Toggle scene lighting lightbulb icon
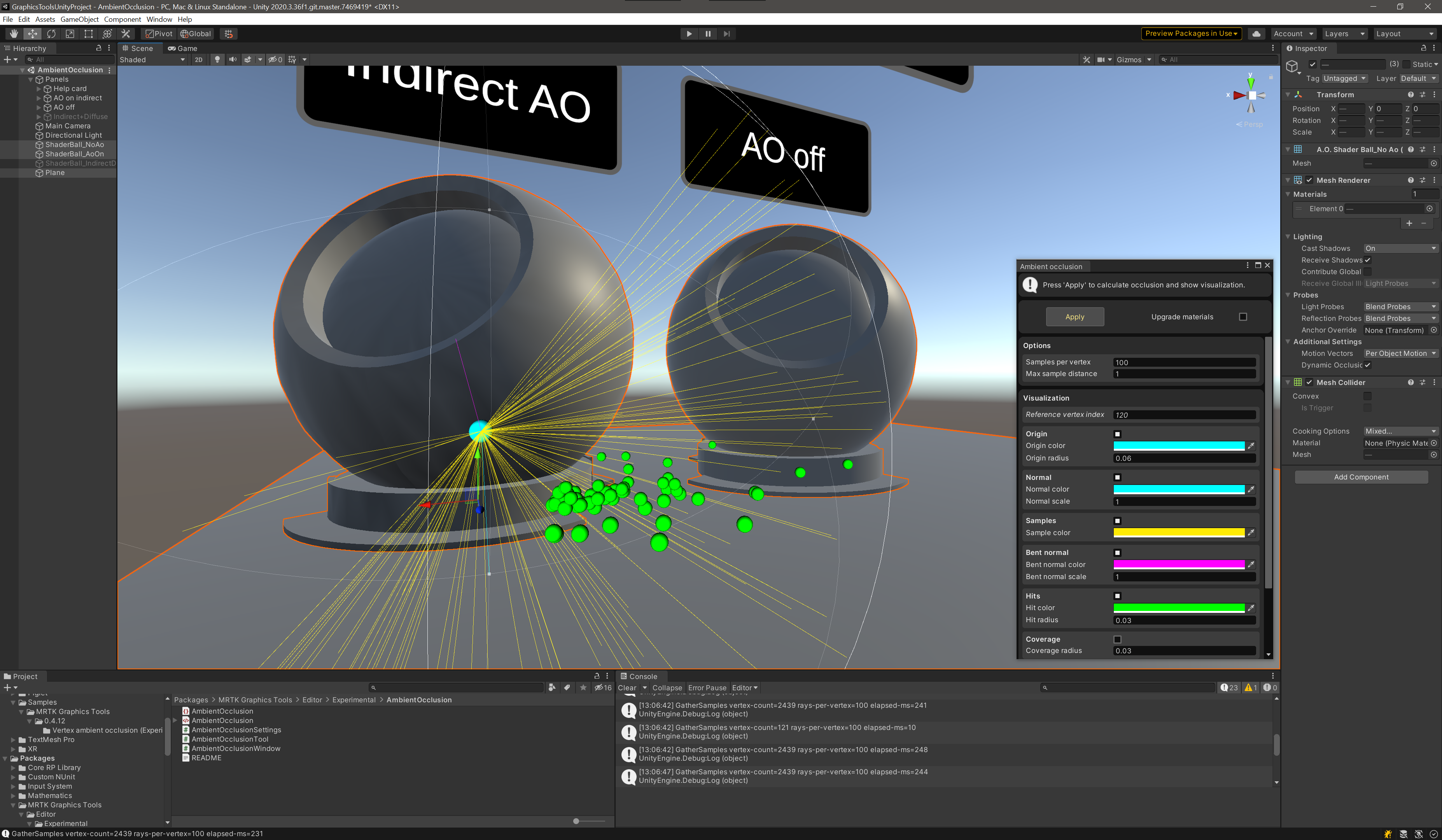Screen dimensions: 1442x840 click(x=217, y=59)
